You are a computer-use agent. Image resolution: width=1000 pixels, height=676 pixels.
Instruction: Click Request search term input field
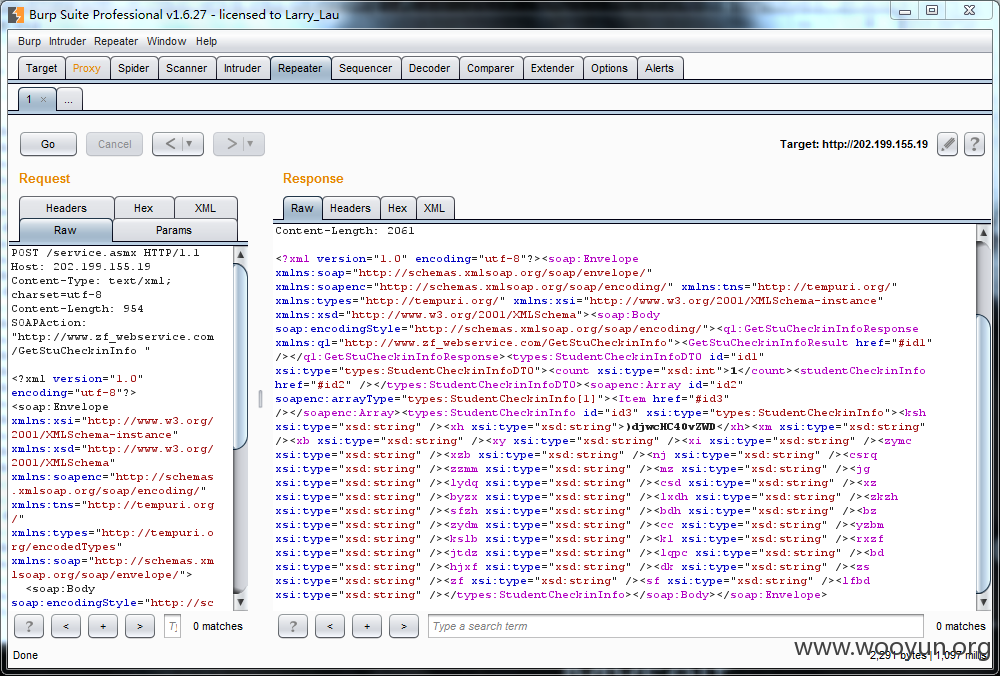point(172,626)
